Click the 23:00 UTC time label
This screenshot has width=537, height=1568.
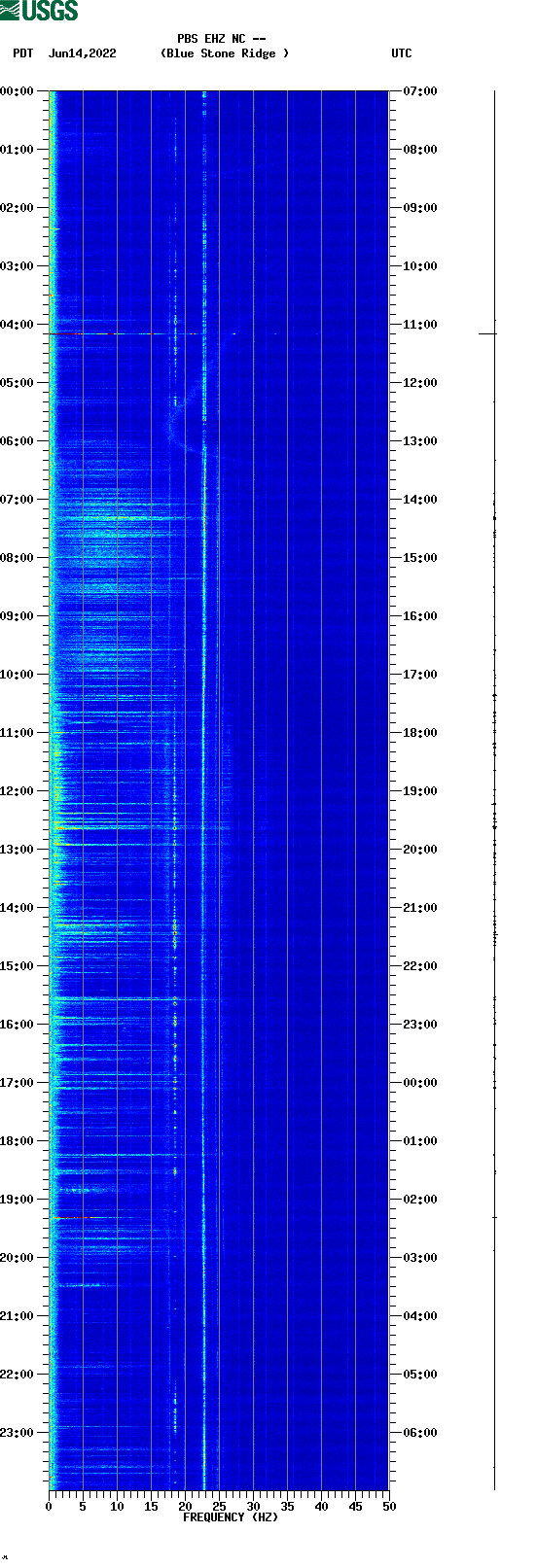click(x=420, y=1025)
